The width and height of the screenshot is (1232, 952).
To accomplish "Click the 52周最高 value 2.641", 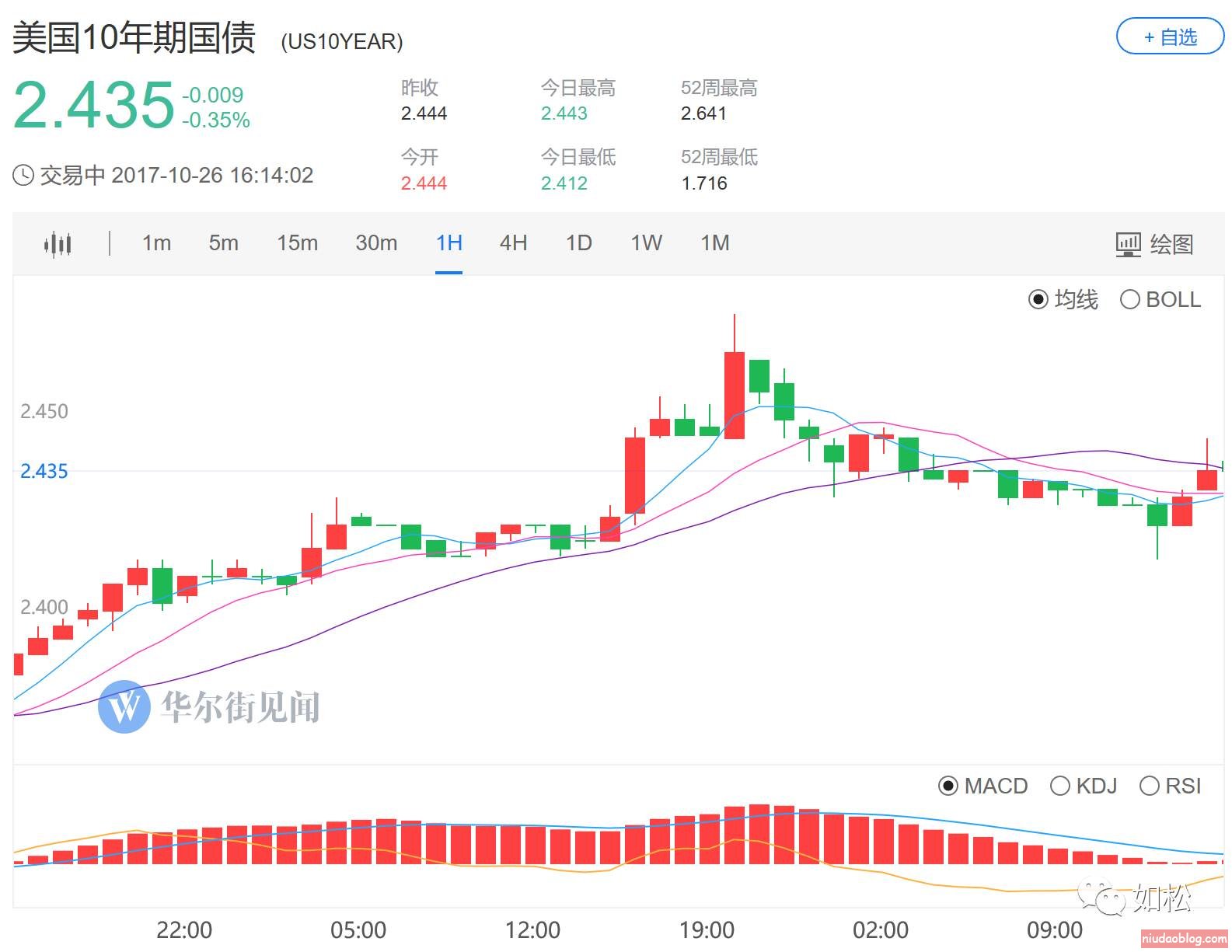I will click(704, 113).
